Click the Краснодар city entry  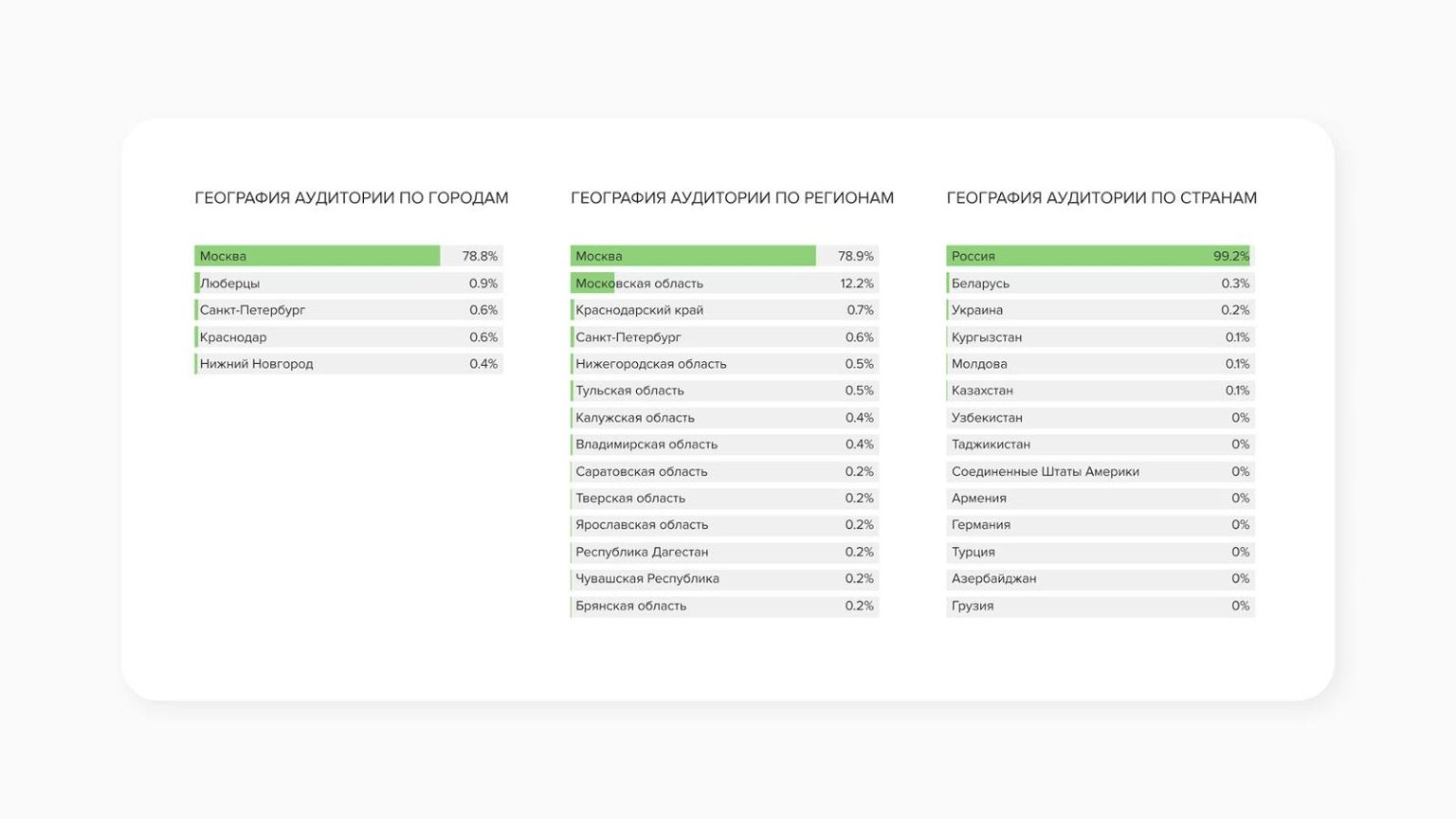[348, 337]
